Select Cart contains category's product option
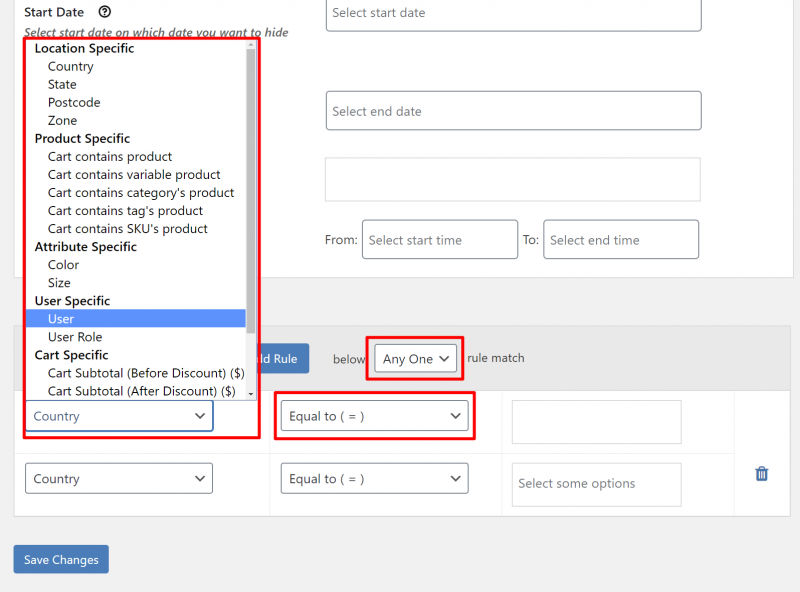 click(136, 192)
